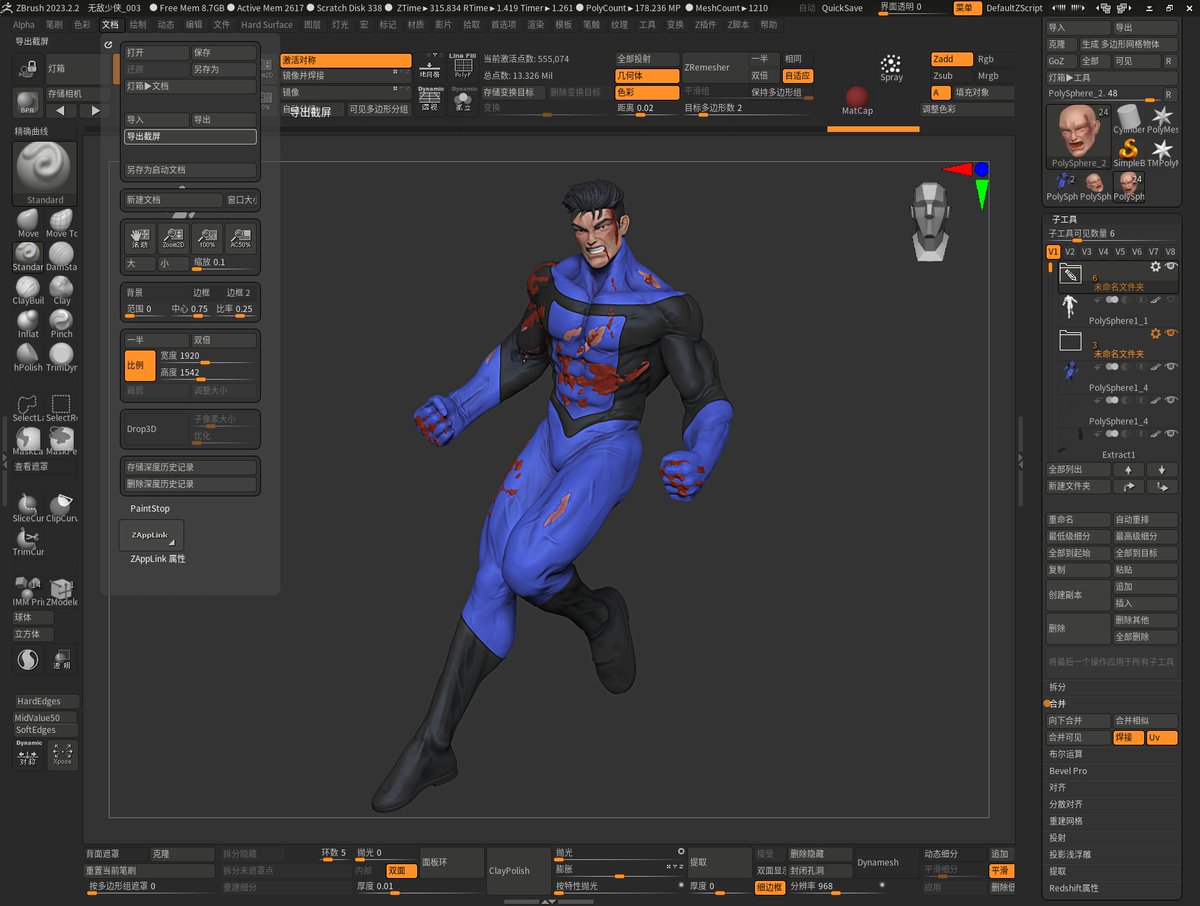Select the Cylinder tool thumbnail
Viewport: 1200px width, 906px height.
(x=1130, y=118)
